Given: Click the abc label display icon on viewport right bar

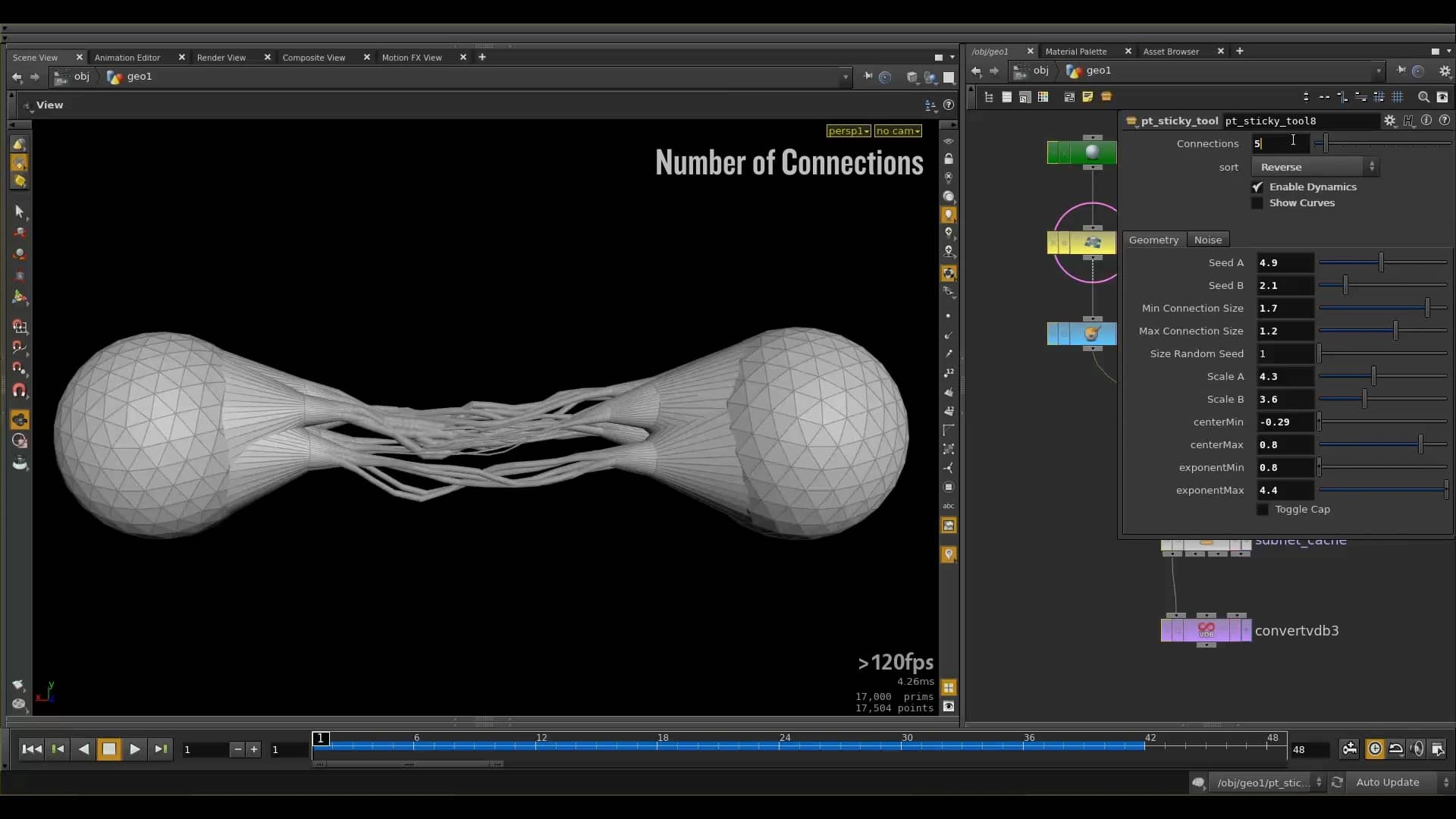Looking at the screenshot, I should [x=949, y=505].
